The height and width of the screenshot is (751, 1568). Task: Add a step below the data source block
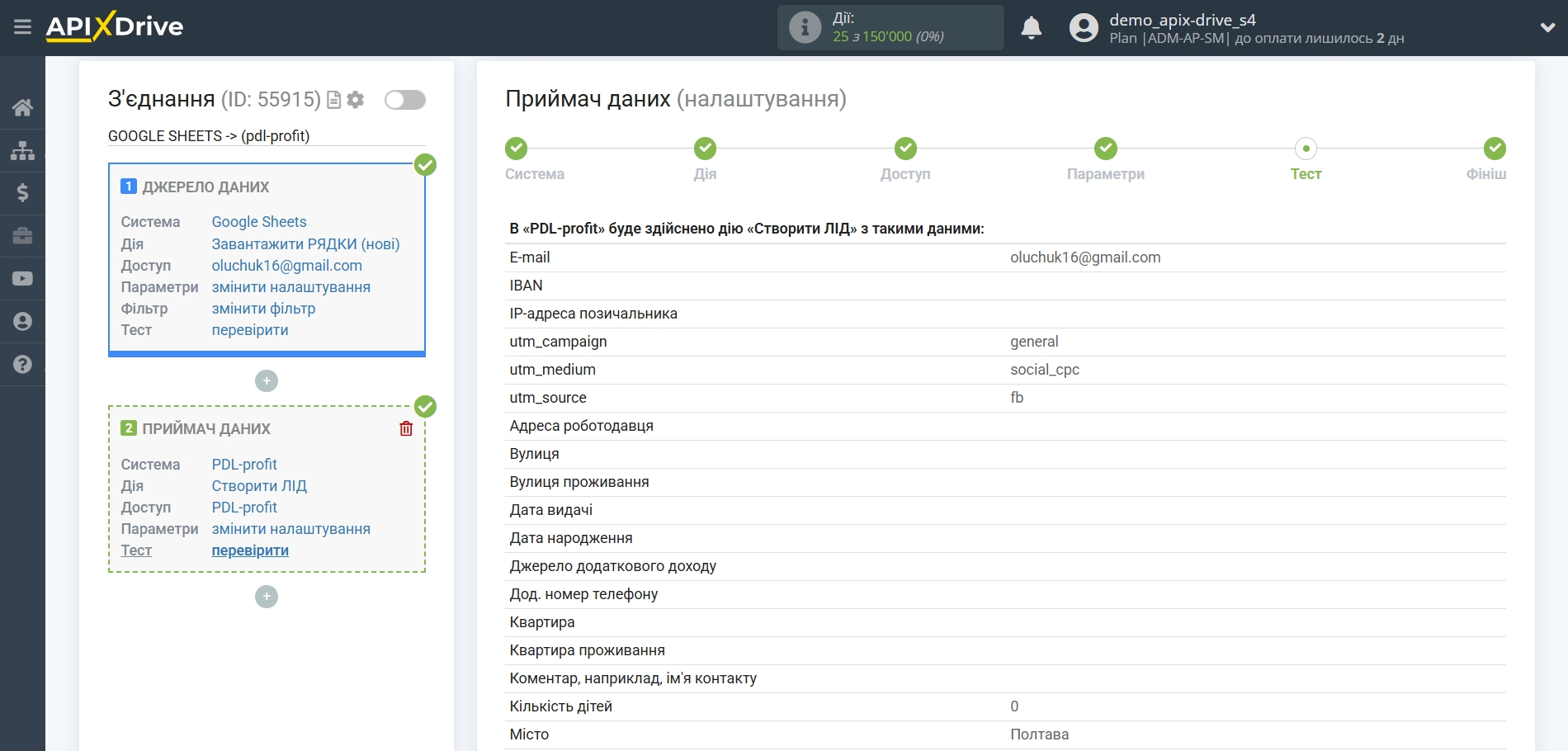267,380
